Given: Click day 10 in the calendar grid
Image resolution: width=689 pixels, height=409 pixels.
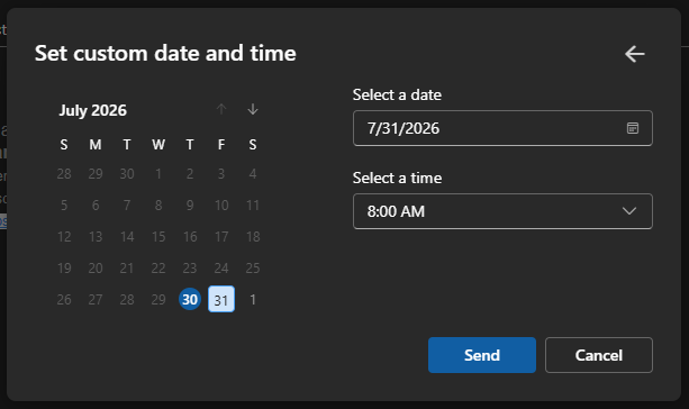Looking at the screenshot, I should pyautogui.click(x=221, y=205).
